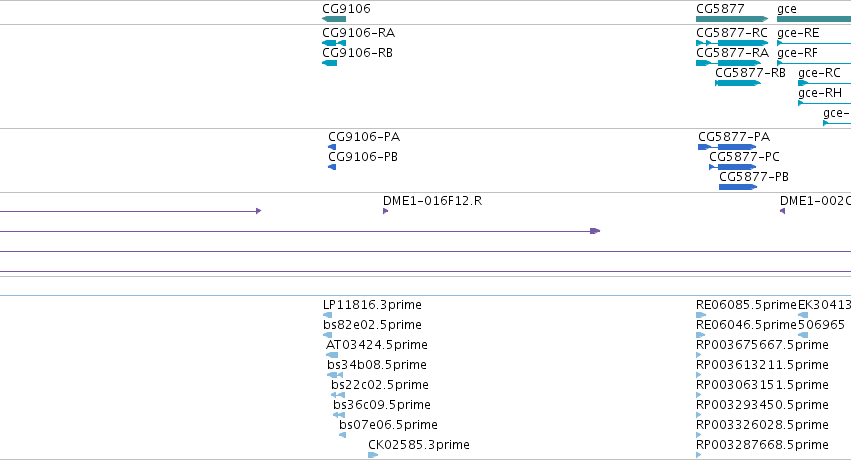Viewport: 851px width, 460px height.
Task: Select the CG5877-PA protein label
Action: [734, 137]
